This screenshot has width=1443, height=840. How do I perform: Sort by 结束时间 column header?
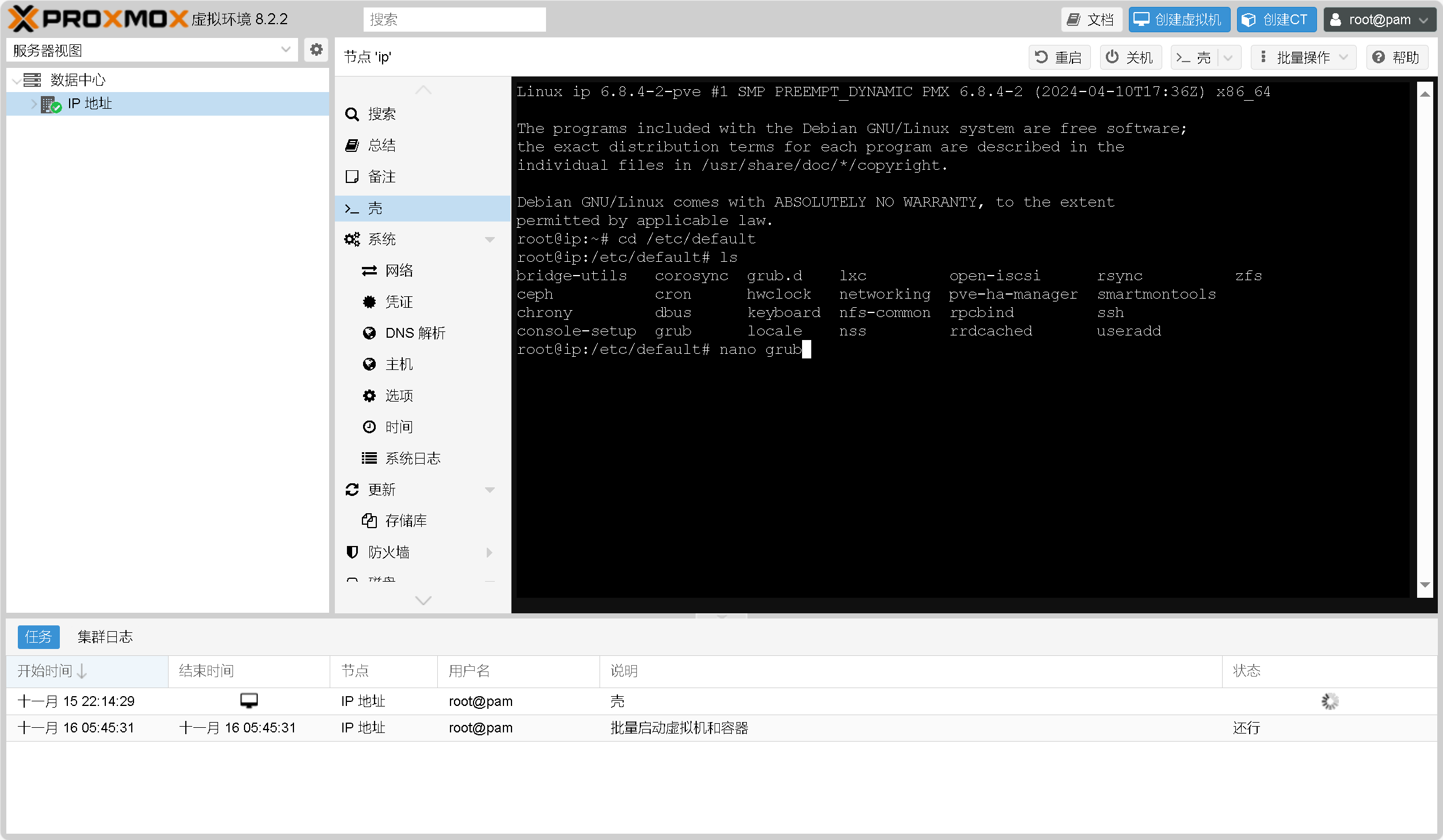click(249, 671)
